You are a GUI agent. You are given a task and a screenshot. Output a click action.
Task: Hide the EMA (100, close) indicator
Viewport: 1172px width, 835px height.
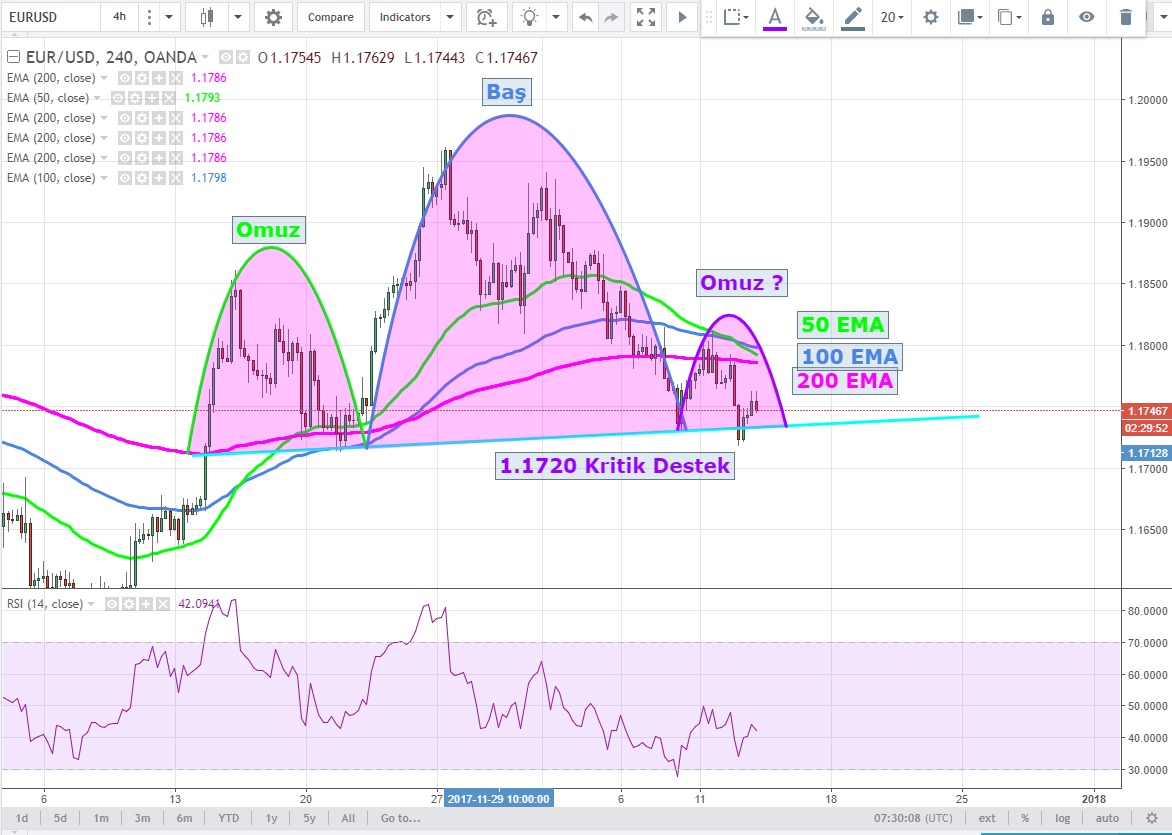[124, 178]
